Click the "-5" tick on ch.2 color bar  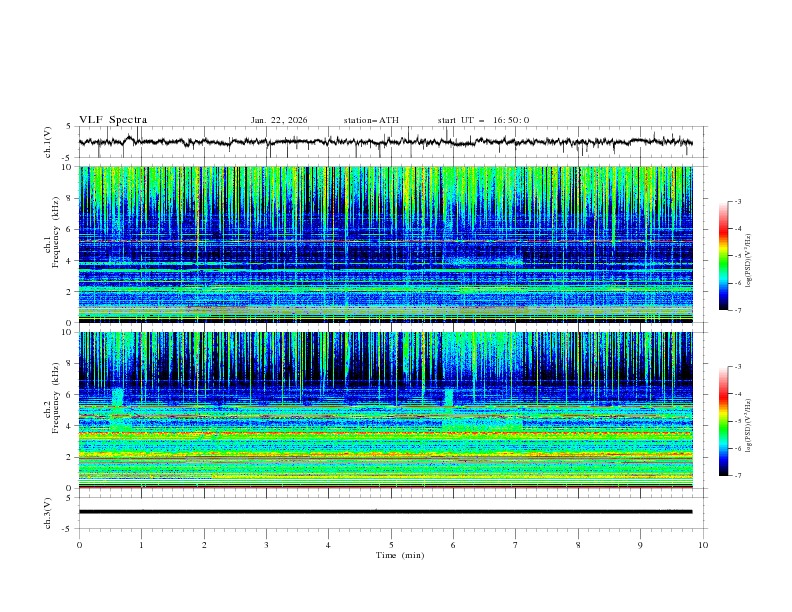click(738, 421)
